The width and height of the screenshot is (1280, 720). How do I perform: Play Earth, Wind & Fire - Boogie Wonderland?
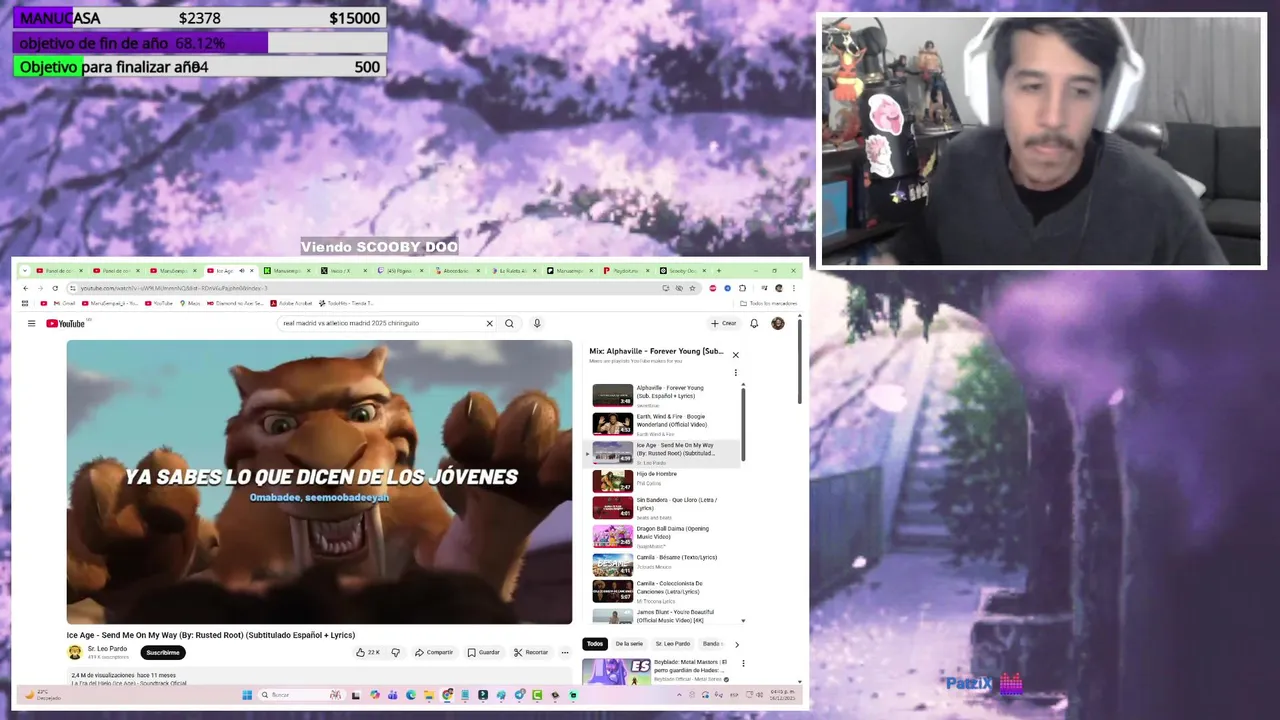pos(664,424)
